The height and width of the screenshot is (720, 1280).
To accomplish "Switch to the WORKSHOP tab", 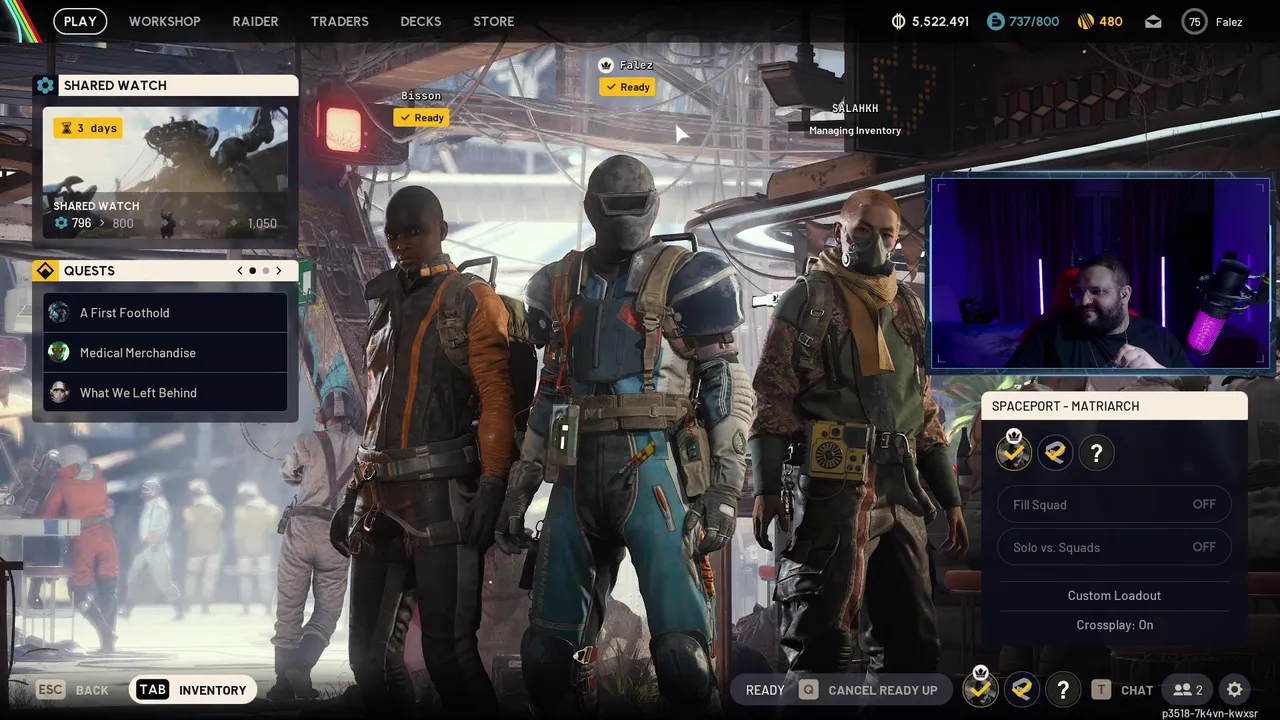I will click(164, 21).
